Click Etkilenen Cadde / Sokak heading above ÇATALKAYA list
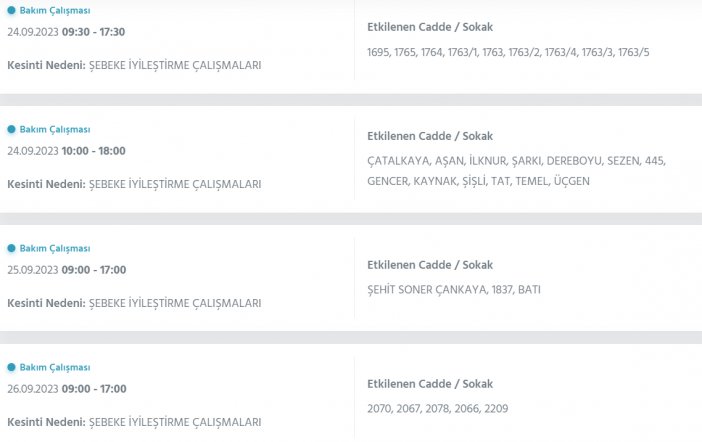This screenshot has width=702, height=442. [x=430, y=136]
